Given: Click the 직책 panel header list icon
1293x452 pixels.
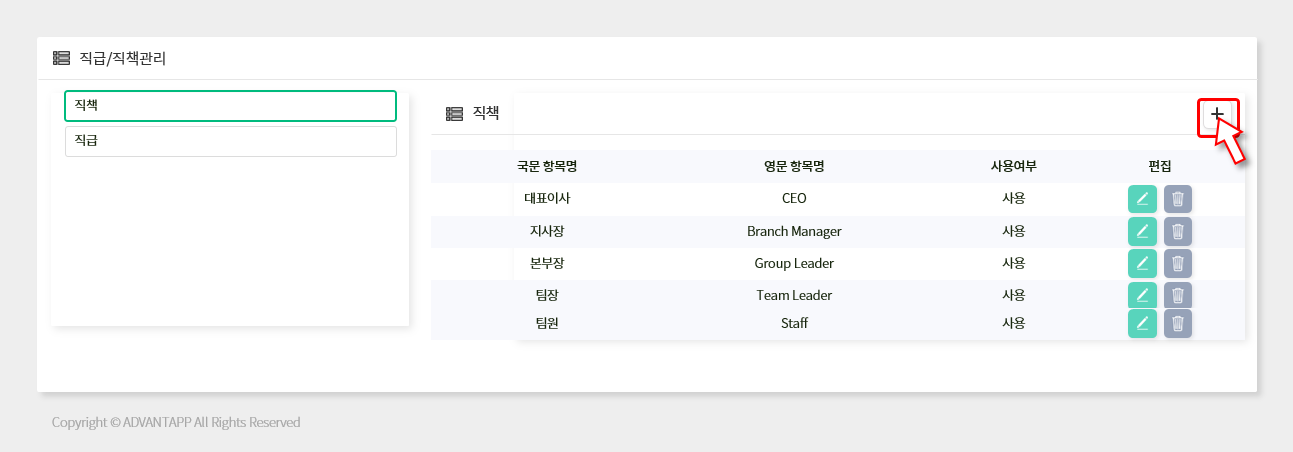Looking at the screenshot, I should coord(454,114).
